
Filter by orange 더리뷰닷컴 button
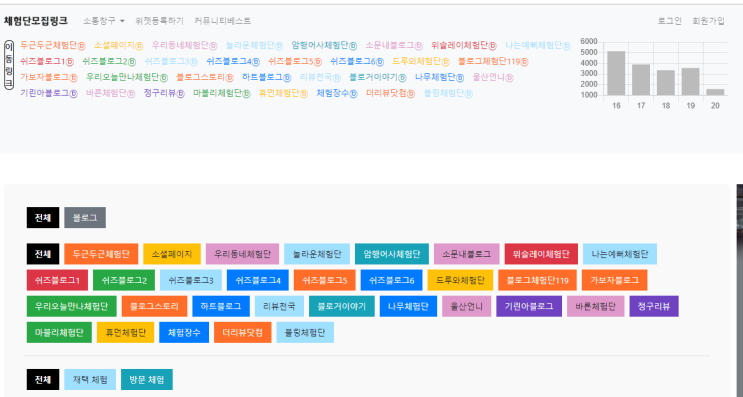click(243, 332)
